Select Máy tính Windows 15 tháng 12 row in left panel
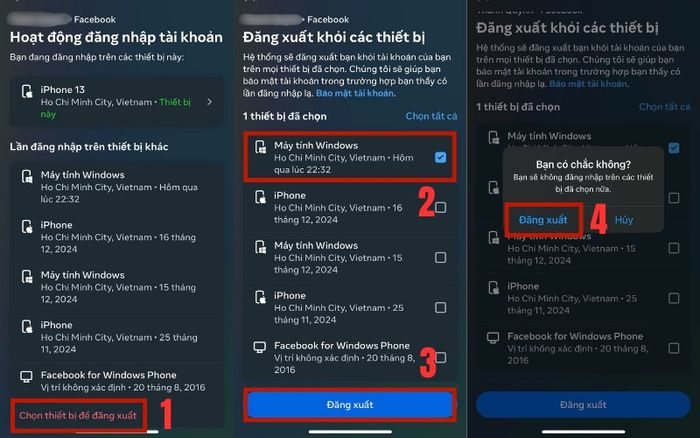Image resolution: width=700 pixels, height=438 pixels. pyautogui.click(x=117, y=287)
